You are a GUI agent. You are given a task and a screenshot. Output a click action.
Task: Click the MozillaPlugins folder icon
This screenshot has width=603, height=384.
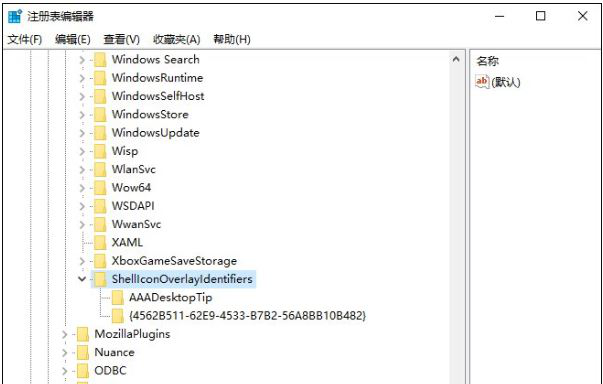(x=83, y=334)
